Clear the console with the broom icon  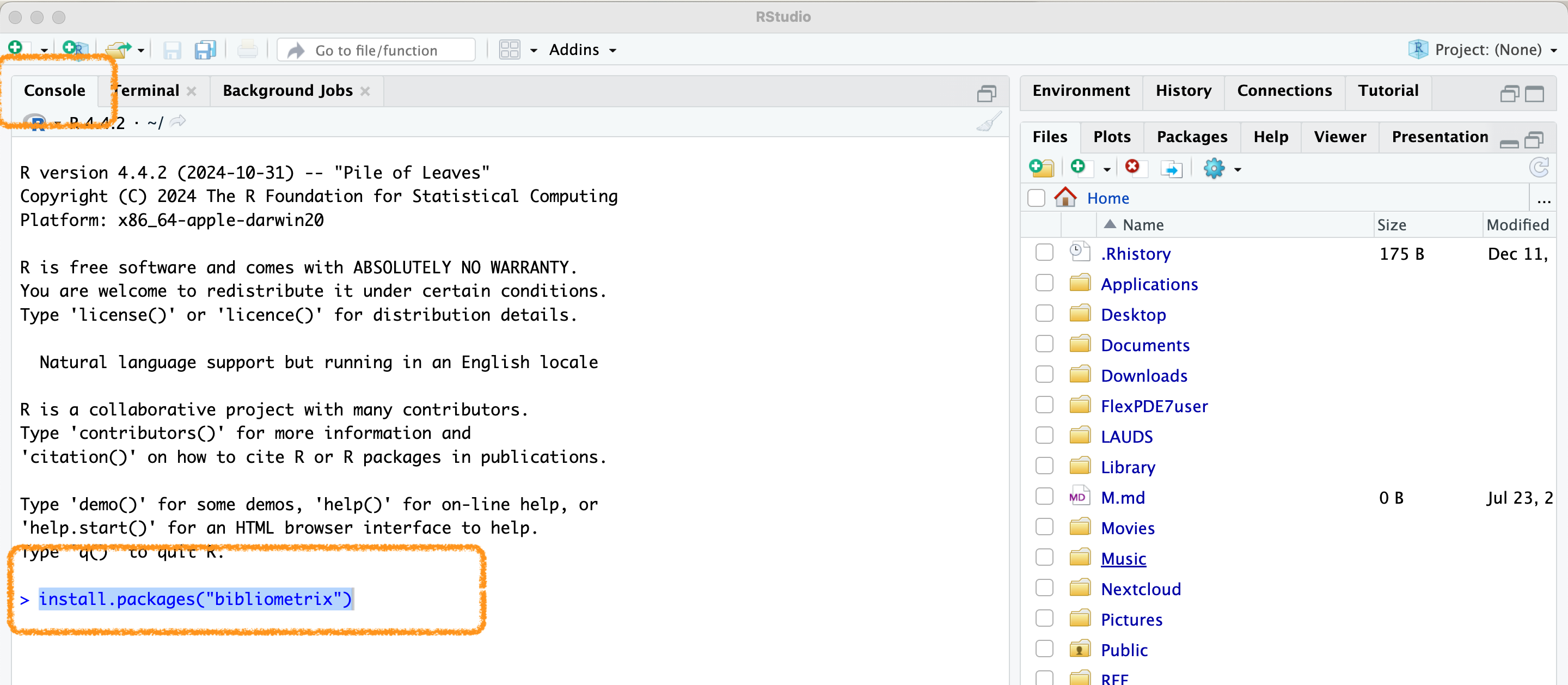tap(989, 123)
